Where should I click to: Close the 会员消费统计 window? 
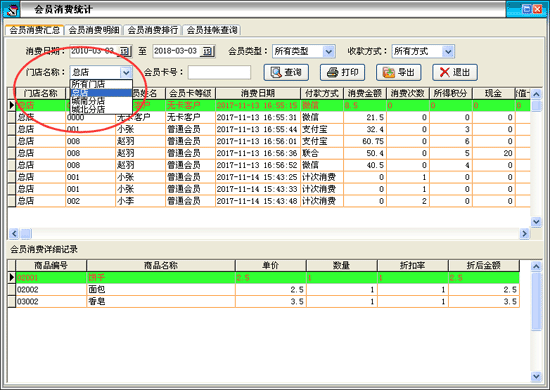tap(538, 9)
